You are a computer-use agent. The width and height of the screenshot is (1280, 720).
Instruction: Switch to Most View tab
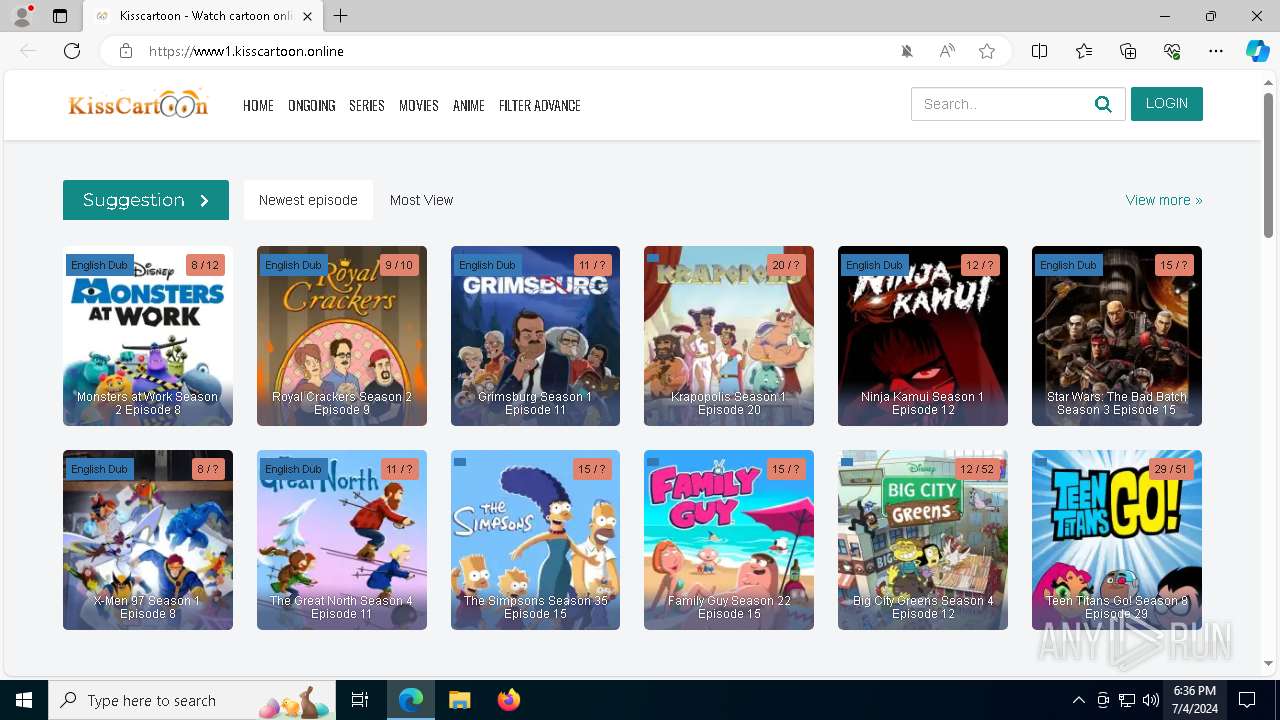pyautogui.click(x=421, y=200)
